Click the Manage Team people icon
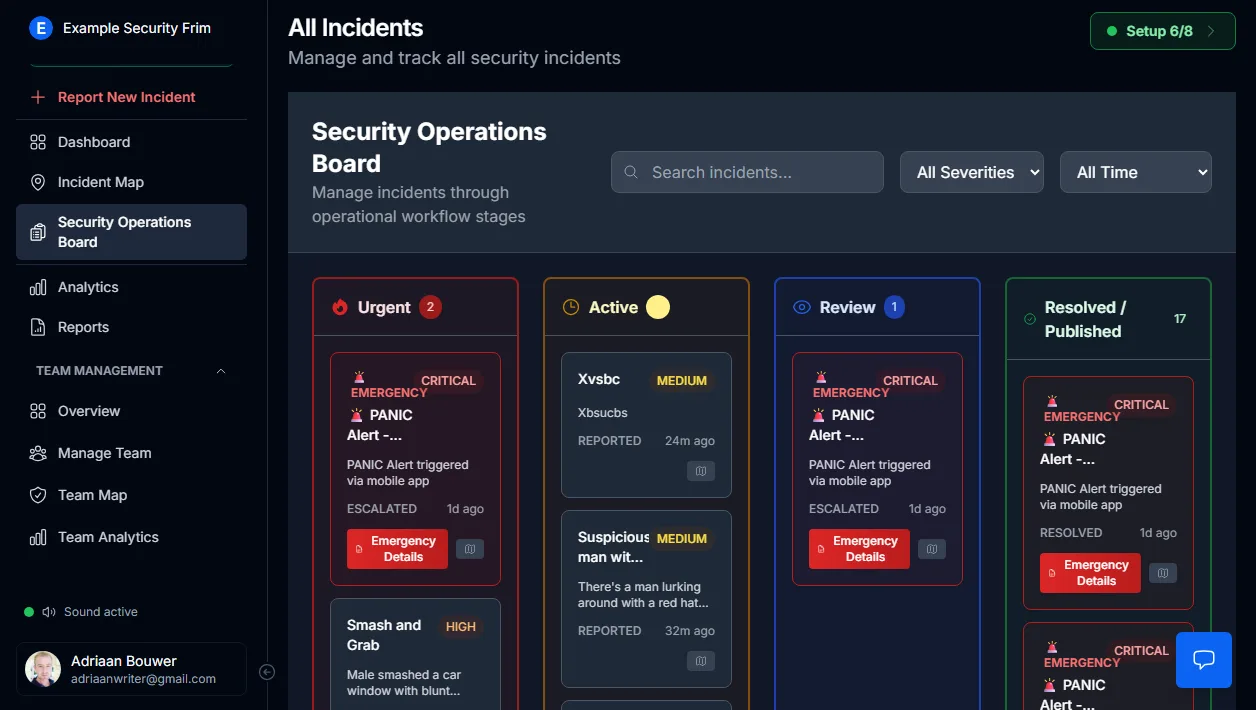The image size is (1256, 710). [40, 453]
